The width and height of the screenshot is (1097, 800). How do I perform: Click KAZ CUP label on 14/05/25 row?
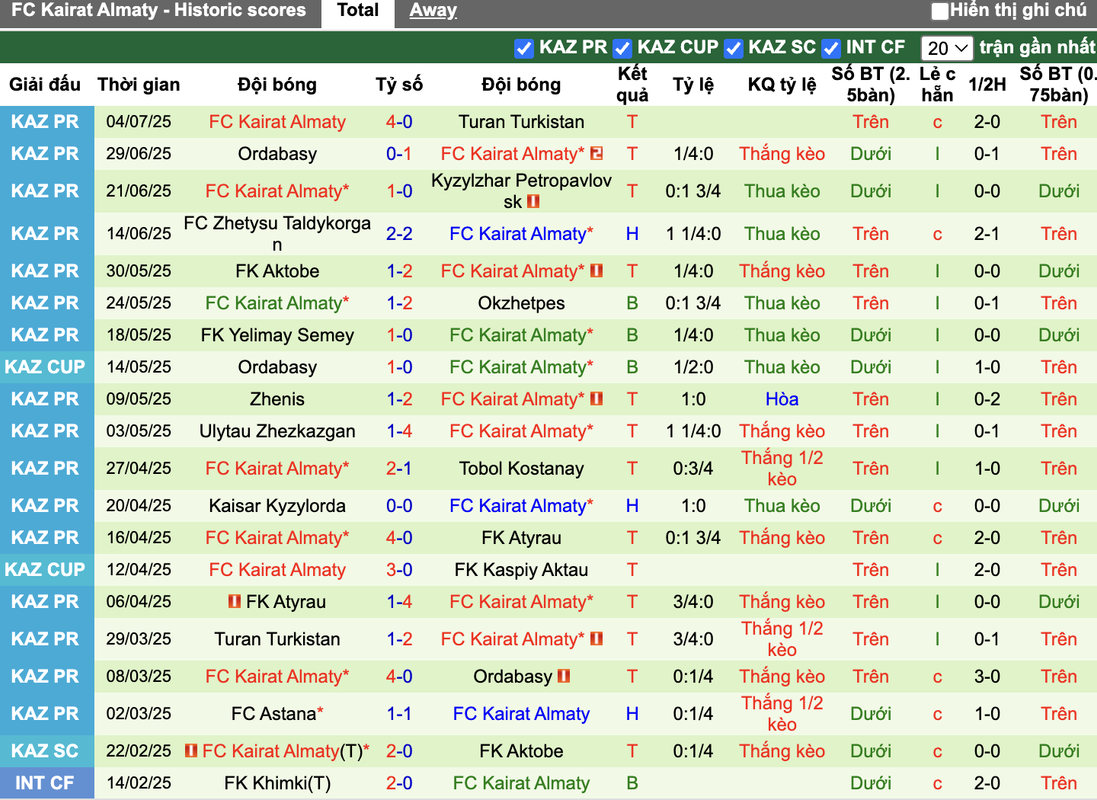[44, 367]
